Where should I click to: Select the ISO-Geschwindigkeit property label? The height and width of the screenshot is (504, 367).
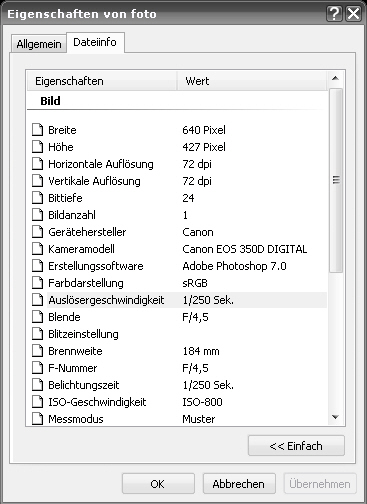97,402
